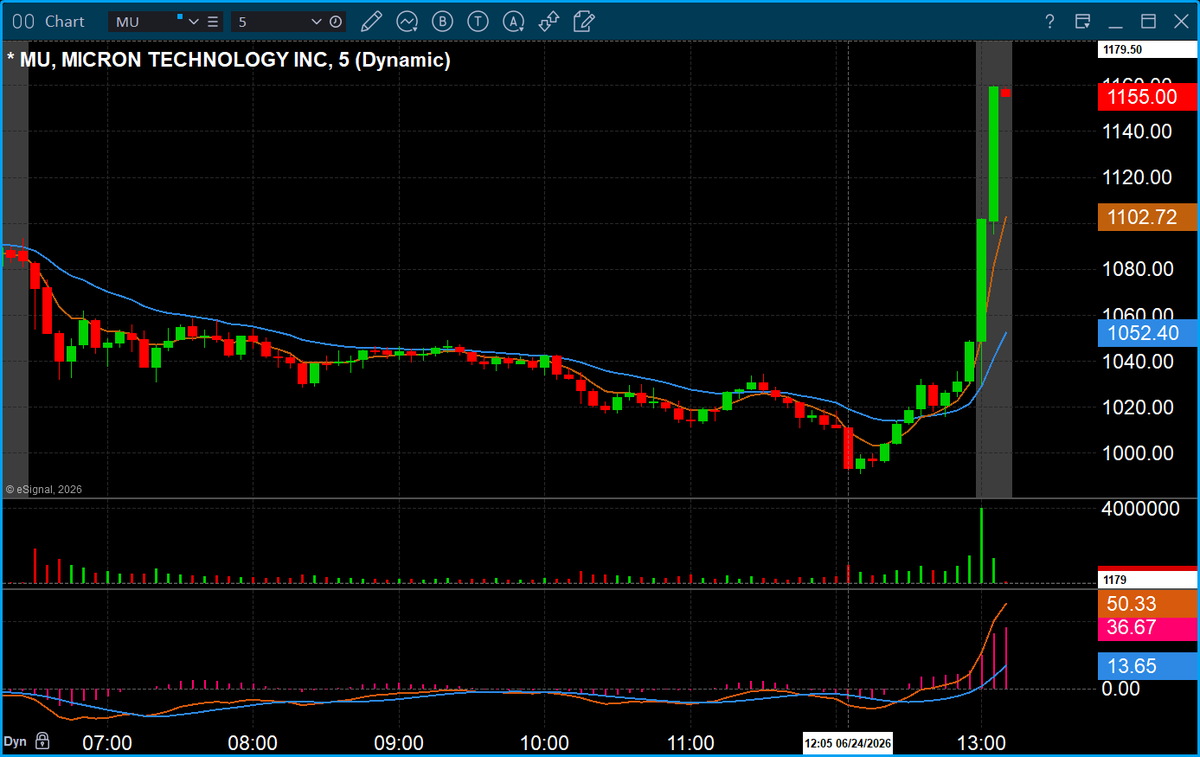This screenshot has height=757, width=1200.
Task: Click the tallest green volume bar
Action: point(981,546)
